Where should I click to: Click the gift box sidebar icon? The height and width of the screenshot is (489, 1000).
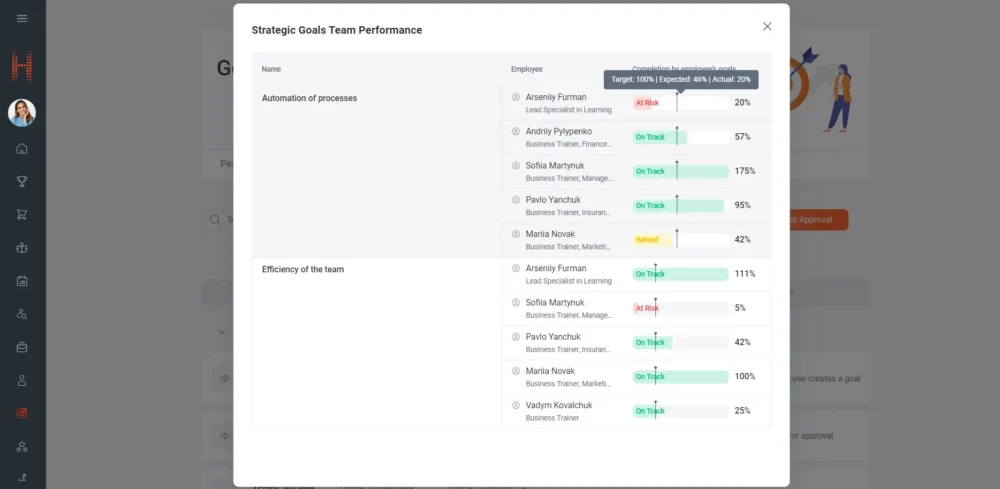22,248
